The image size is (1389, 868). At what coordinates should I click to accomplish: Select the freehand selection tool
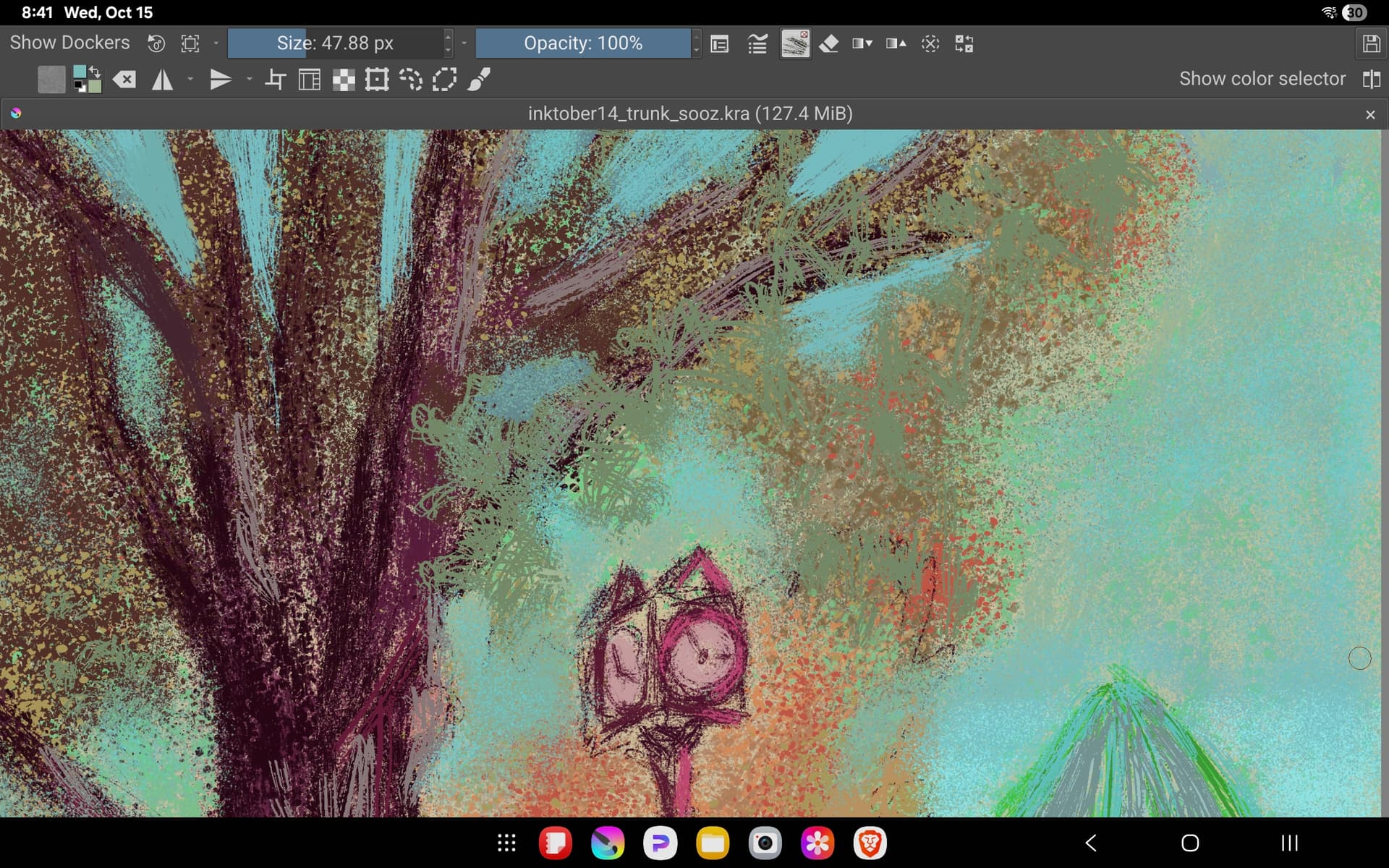[411, 80]
